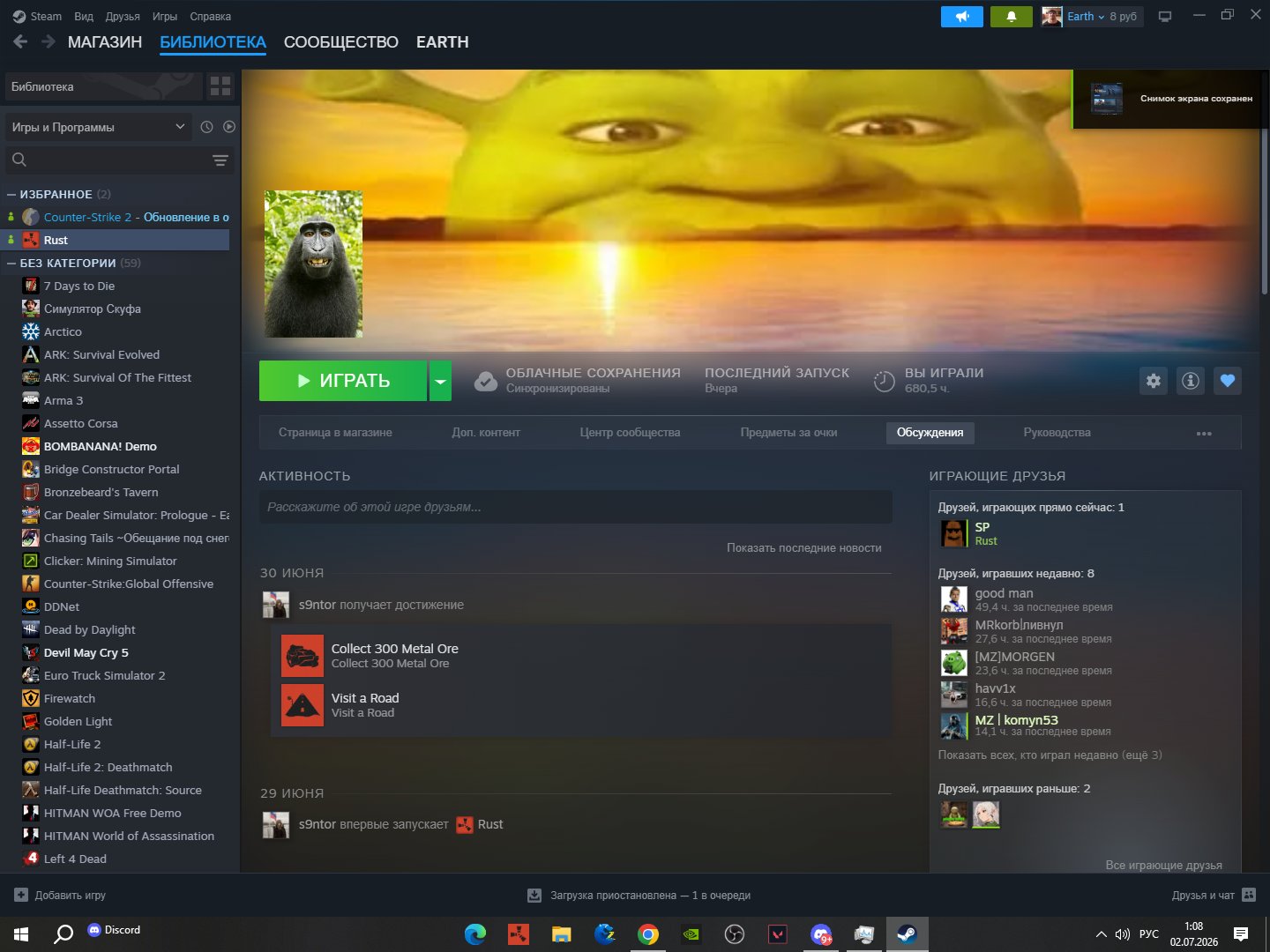Toggle the library grid view icon
The height and width of the screenshot is (952, 1270).
click(x=220, y=86)
